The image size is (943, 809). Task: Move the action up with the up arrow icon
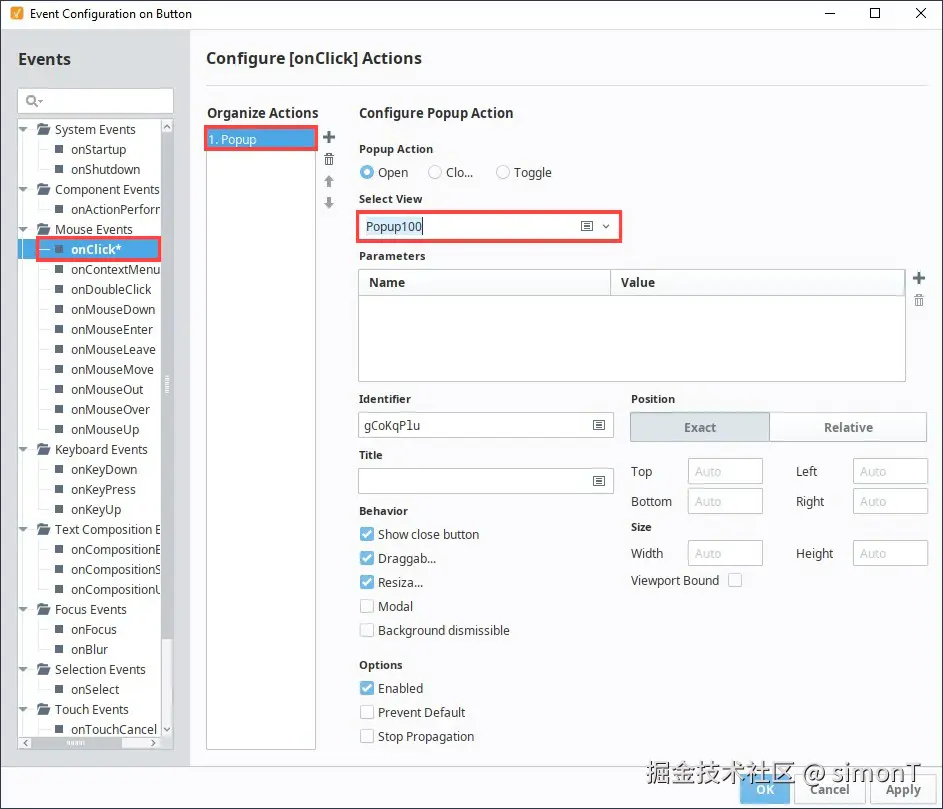329,181
